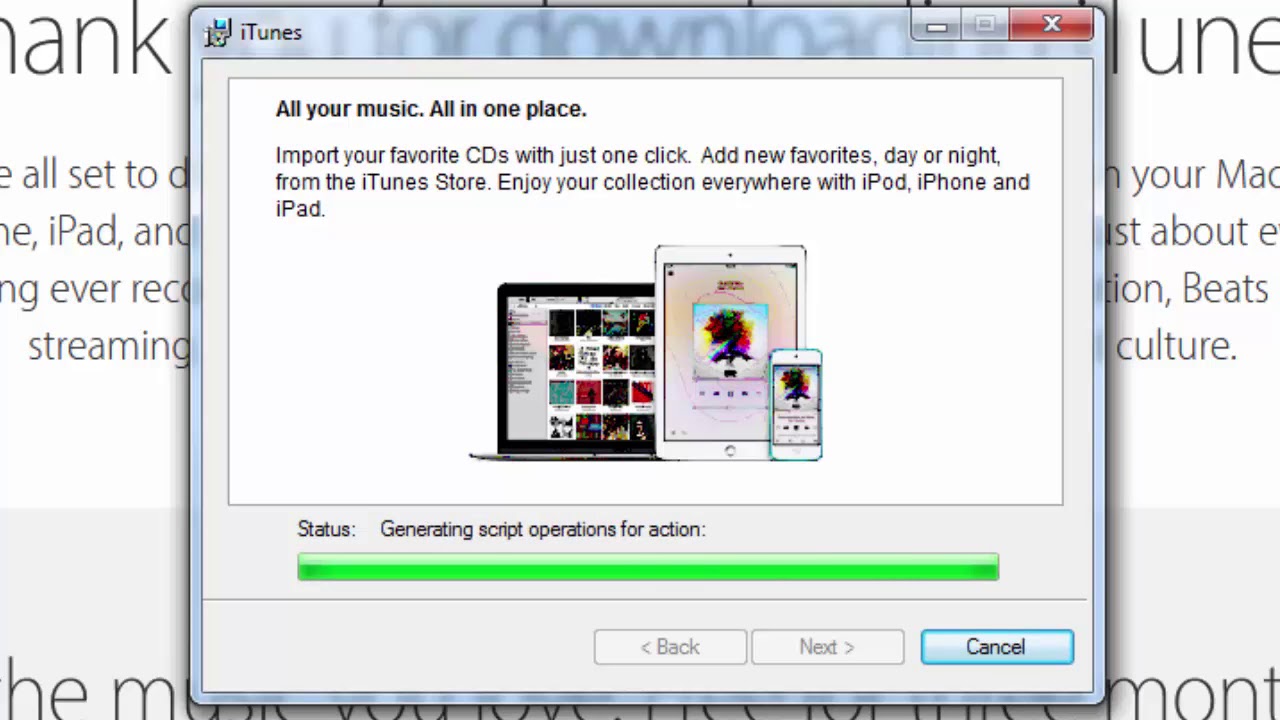Click the iTunes installer icon in title bar
The image size is (1280, 720).
pyautogui.click(x=218, y=33)
